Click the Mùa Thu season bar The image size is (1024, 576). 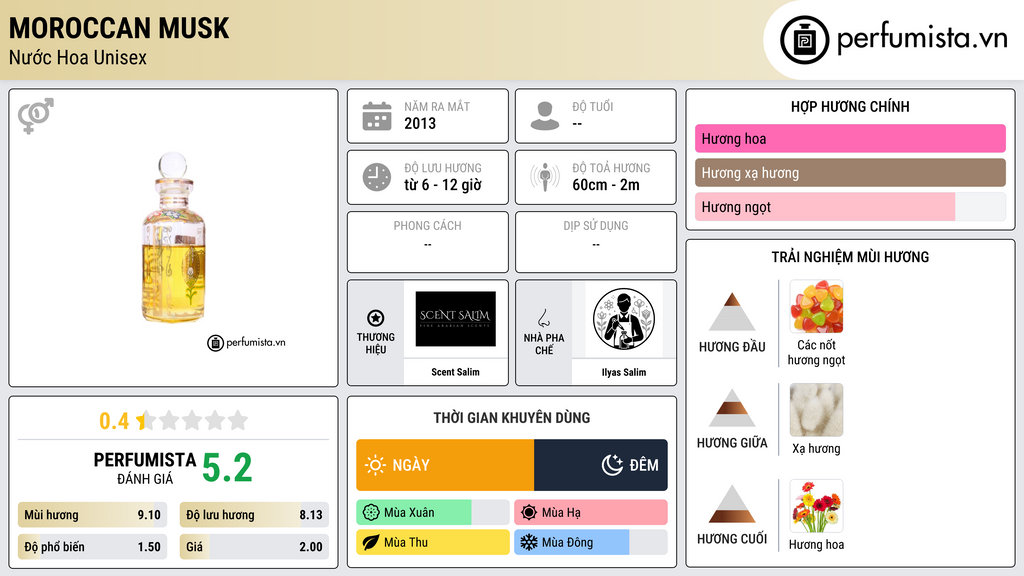(433, 542)
